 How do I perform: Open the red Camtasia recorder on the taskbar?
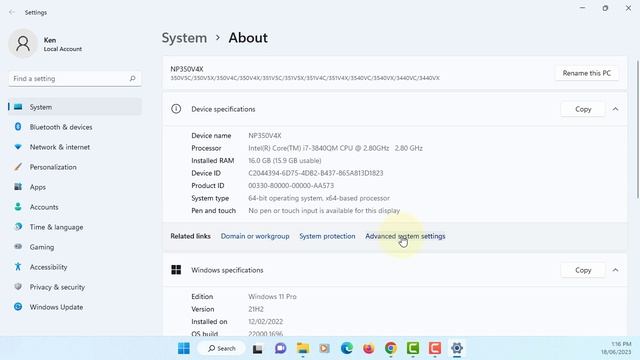click(435, 348)
